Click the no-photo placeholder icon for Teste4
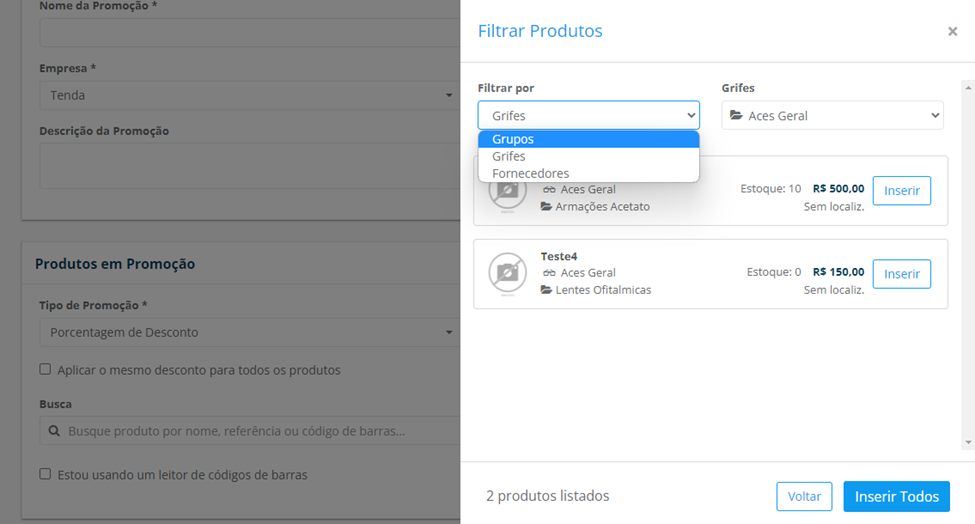The image size is (975, 524). 507,272
